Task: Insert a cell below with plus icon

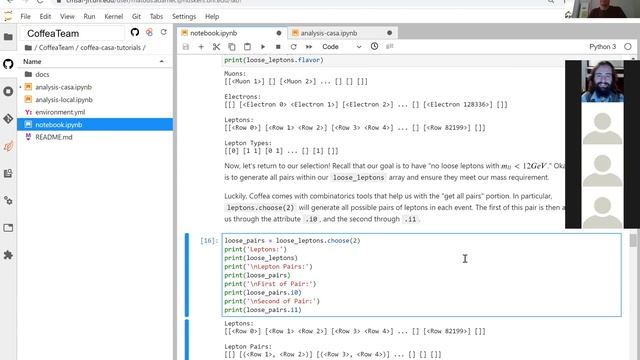Action: (201, 47)
